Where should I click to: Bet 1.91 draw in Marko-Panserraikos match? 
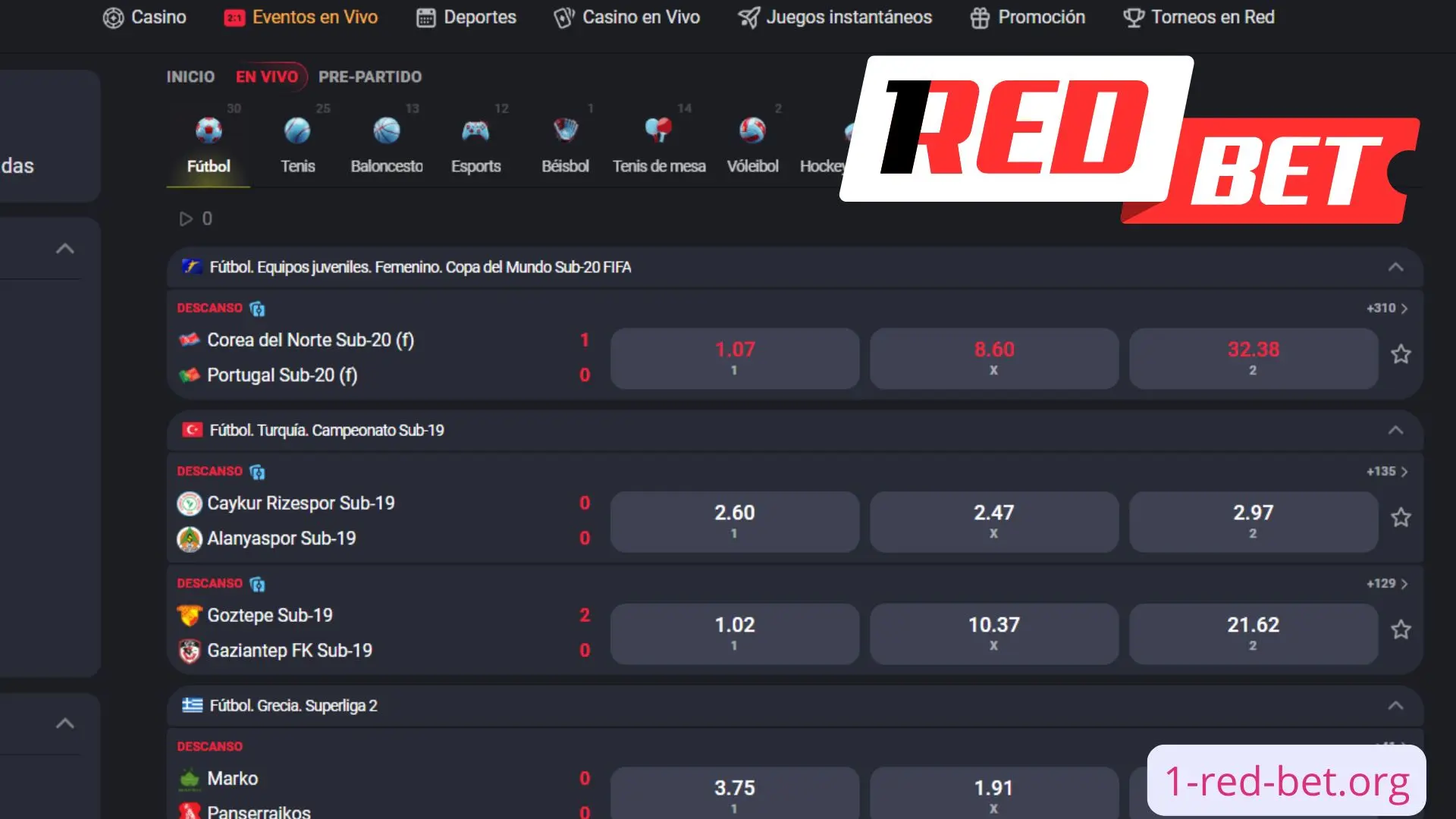[993, 793]
